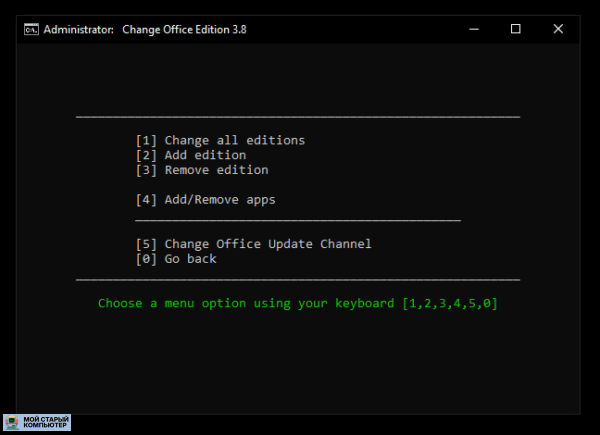Viewport: 600px width, 435px height.
Task: Click the [1] number marker
Action: [146, 140]
